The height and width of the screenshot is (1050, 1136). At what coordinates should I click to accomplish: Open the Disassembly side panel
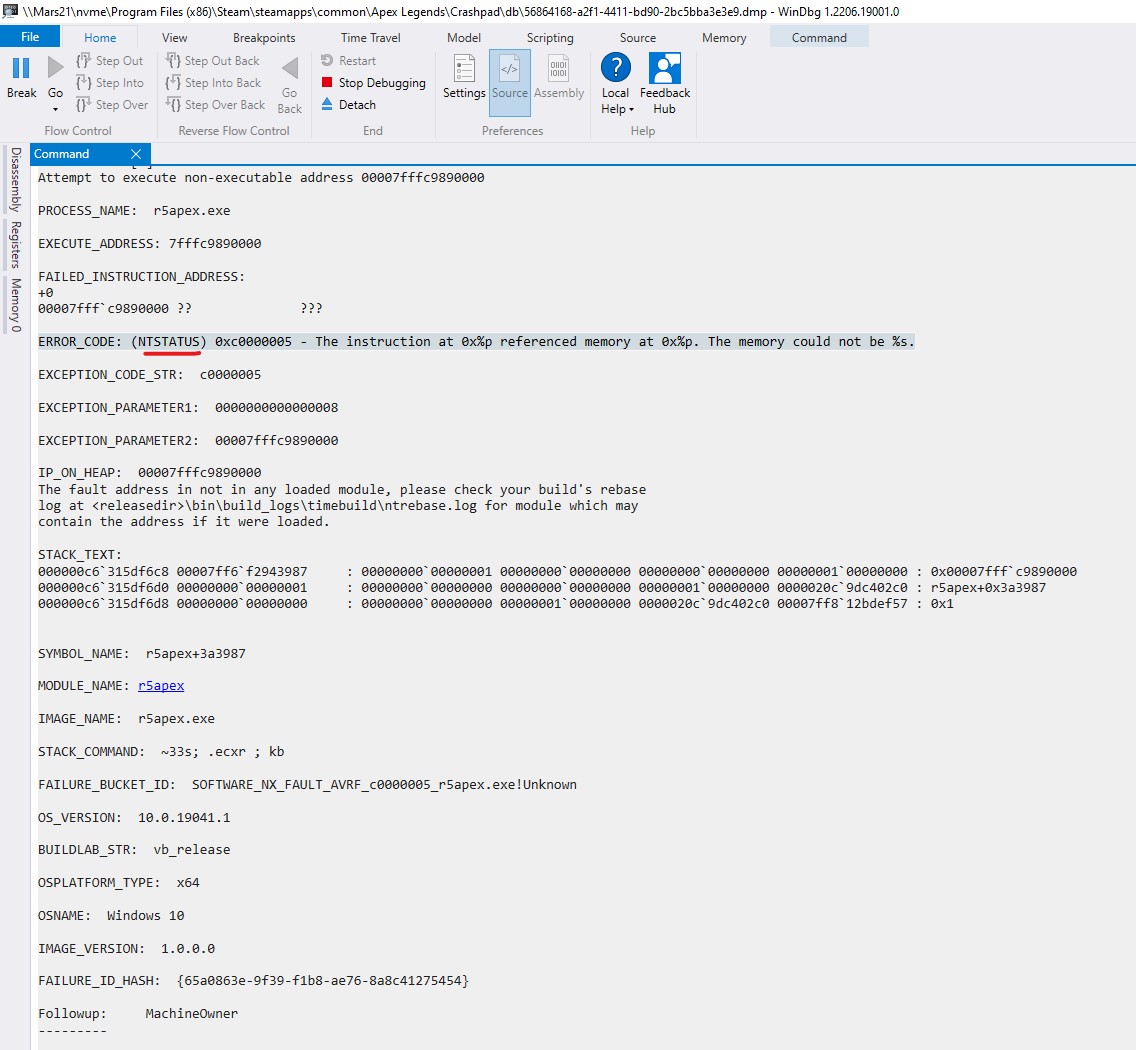(x=15, y=179)
